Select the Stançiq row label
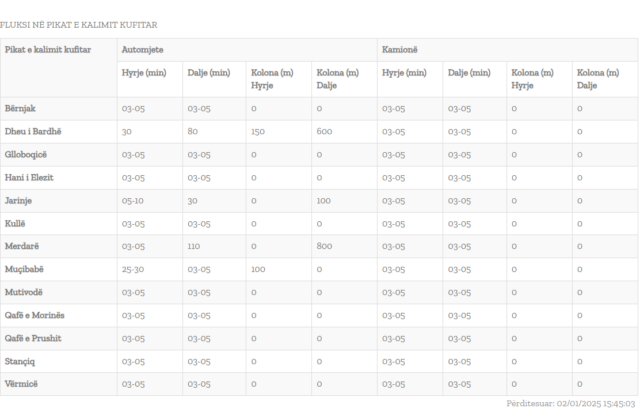Viewport: 640px width, 412px height. click(x=22, y=361)
